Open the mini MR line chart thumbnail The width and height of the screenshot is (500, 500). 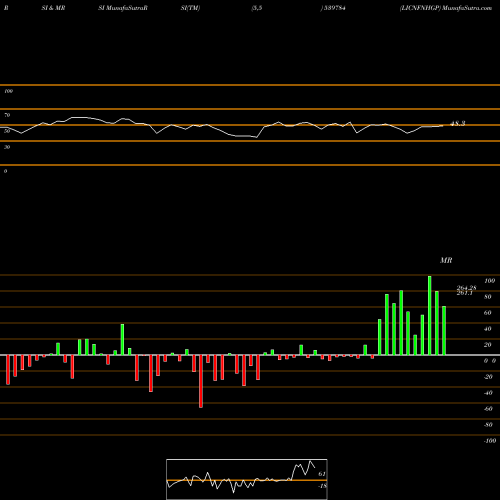coord(247,479)
